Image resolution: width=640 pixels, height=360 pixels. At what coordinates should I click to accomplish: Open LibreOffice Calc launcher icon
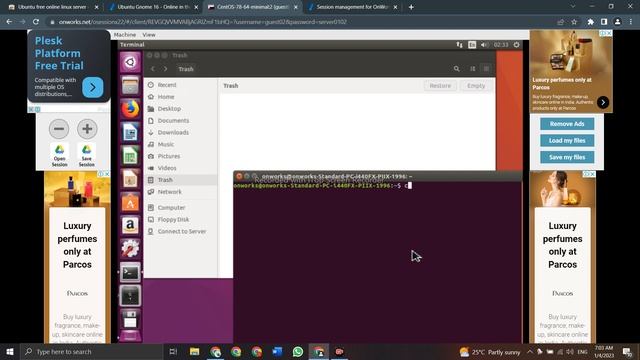130,156
